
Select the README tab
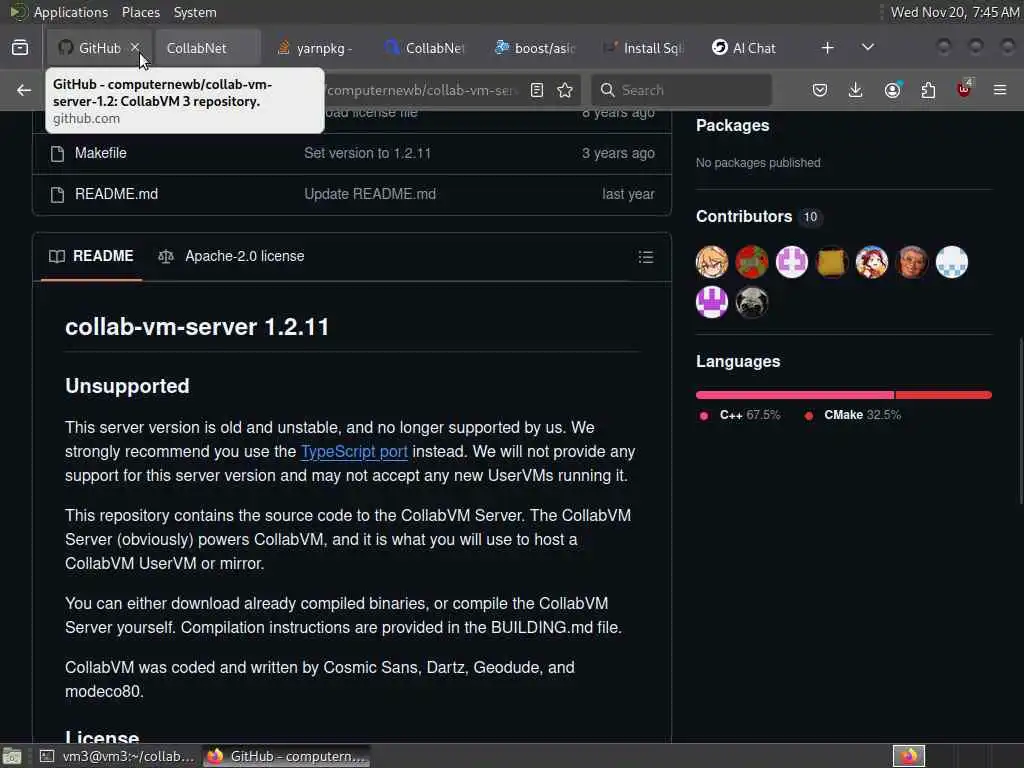pyautogui.click(x=91, y=256)
